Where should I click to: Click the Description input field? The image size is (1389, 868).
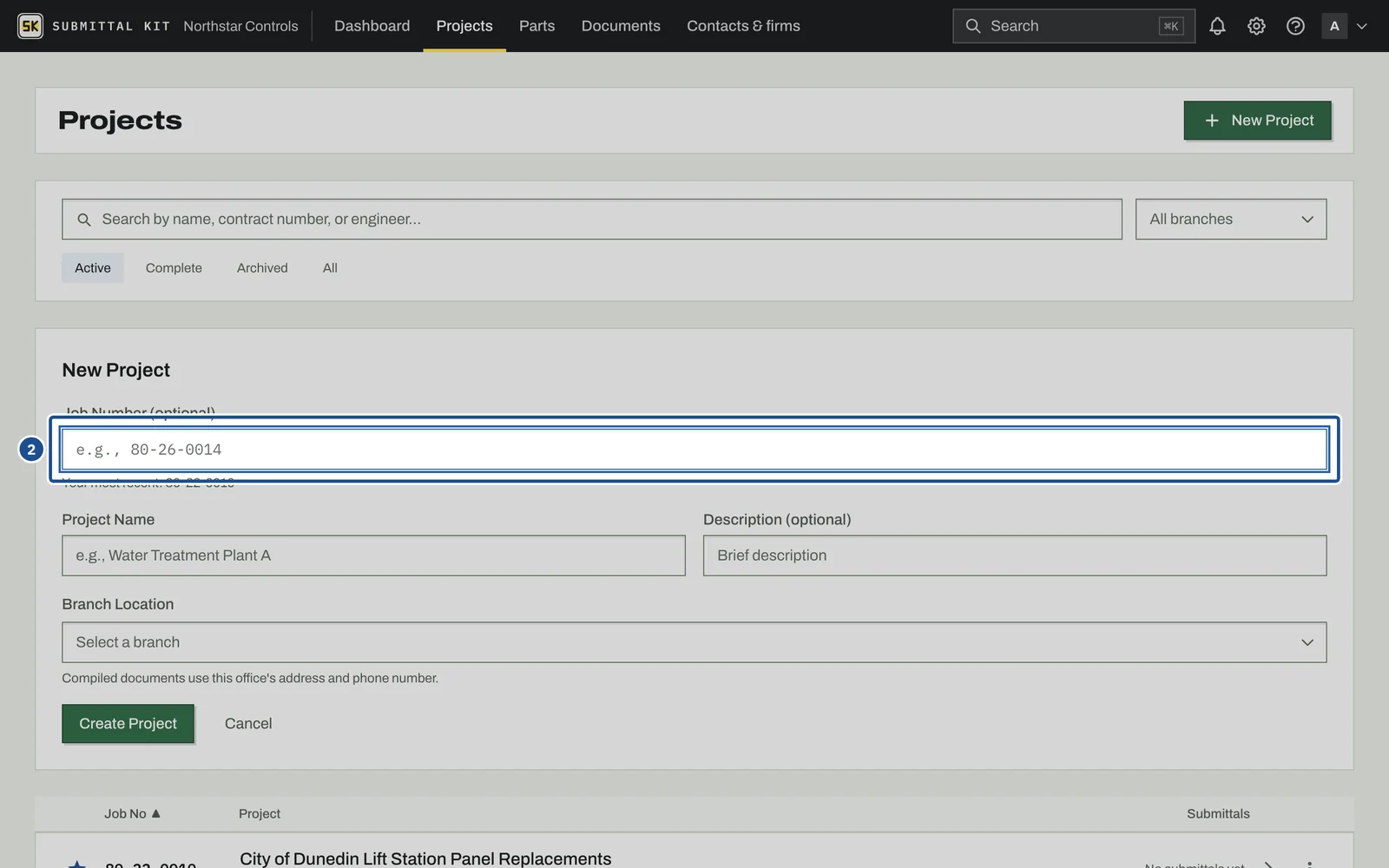pyautogui.click(x=1015, y=556)
